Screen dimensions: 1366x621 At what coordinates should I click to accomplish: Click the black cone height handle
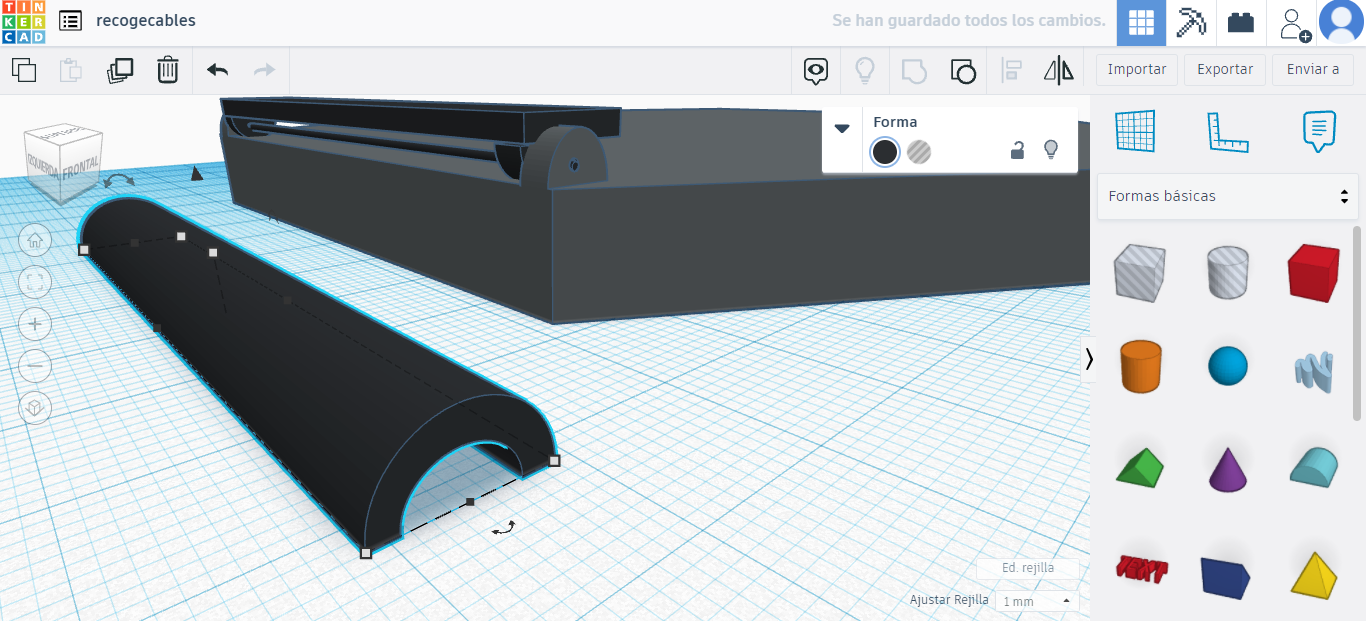point(197,174)
